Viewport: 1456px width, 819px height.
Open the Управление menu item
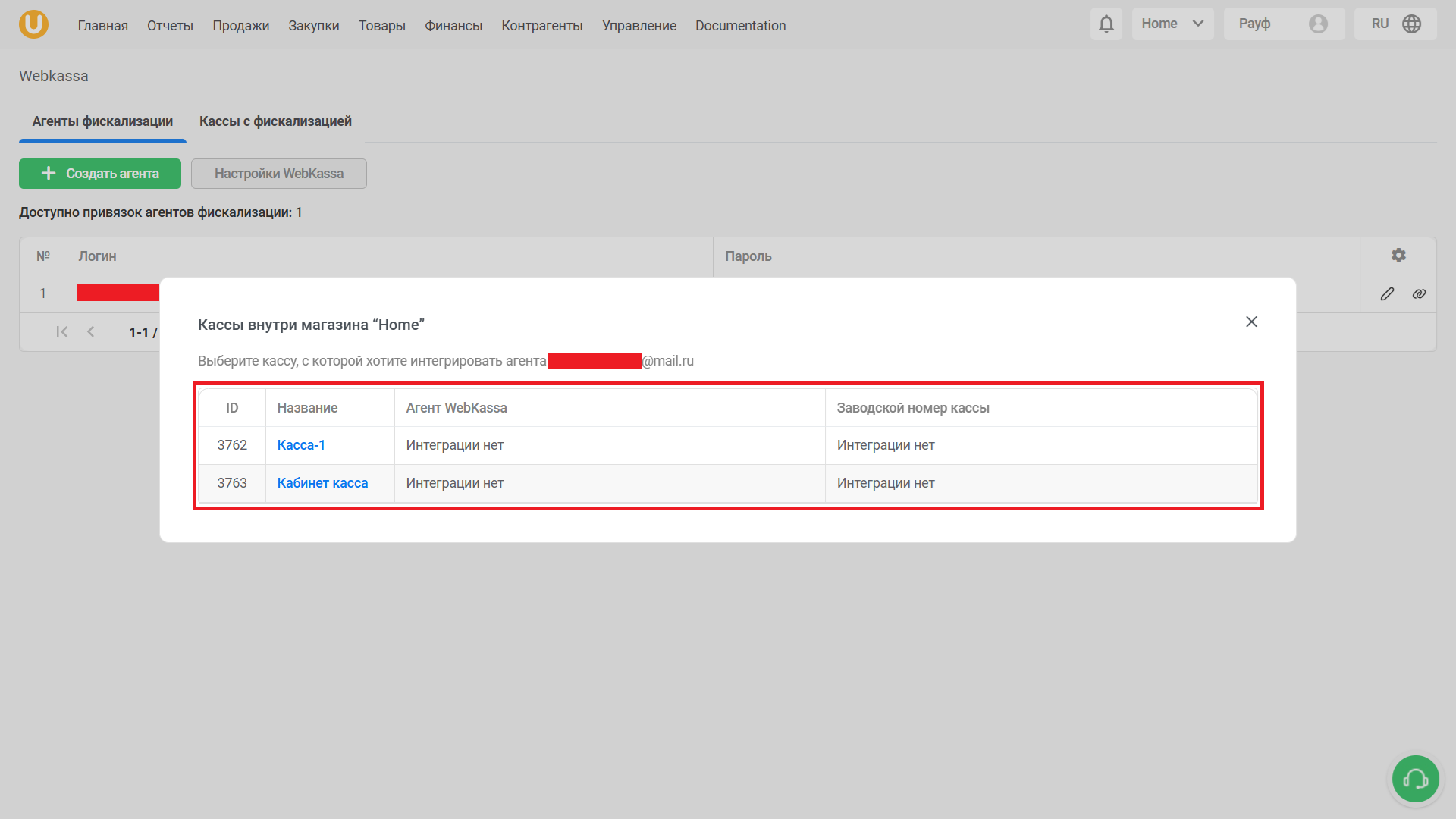point(639,26)
